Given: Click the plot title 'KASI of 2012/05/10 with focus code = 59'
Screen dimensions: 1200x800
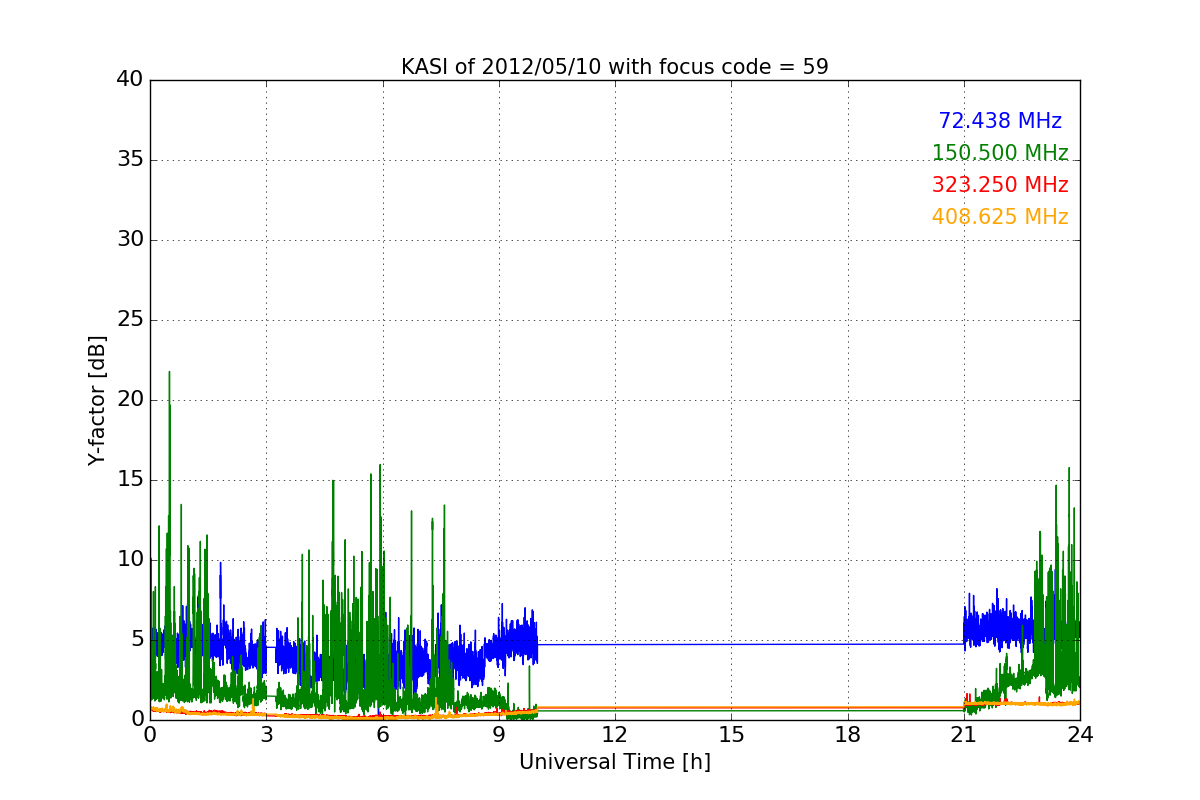Looking at the screenshot, I should (614, 67).
